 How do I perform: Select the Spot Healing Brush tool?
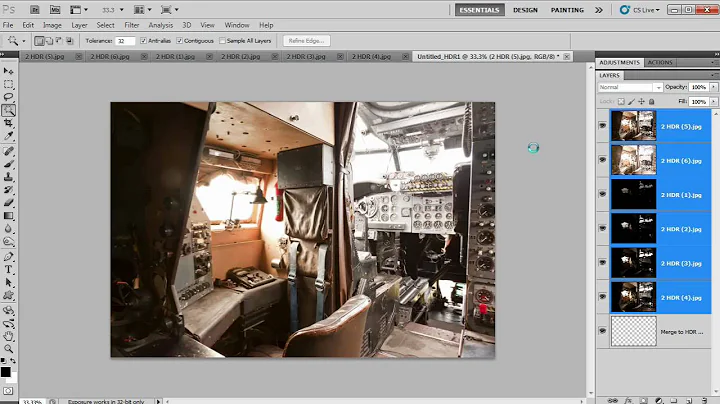click(8, 151)
